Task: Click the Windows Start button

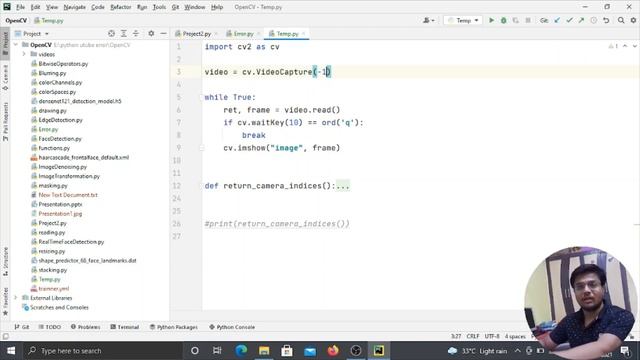Action: (11, 351)
